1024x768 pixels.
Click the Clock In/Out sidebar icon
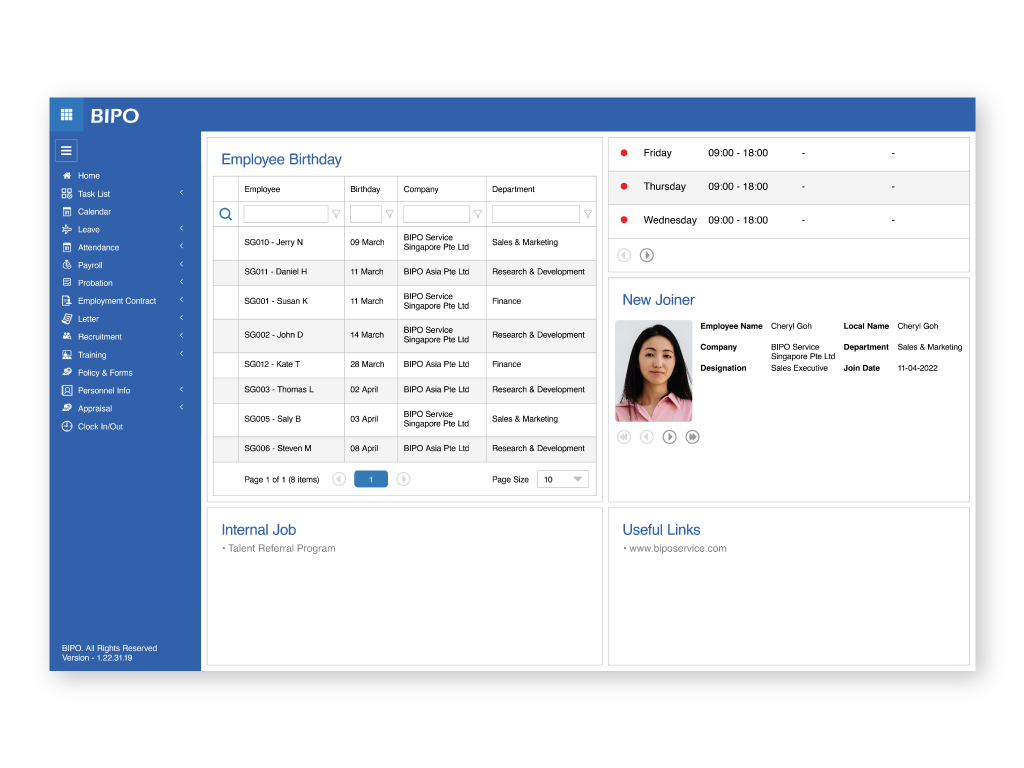click(67, 427)
